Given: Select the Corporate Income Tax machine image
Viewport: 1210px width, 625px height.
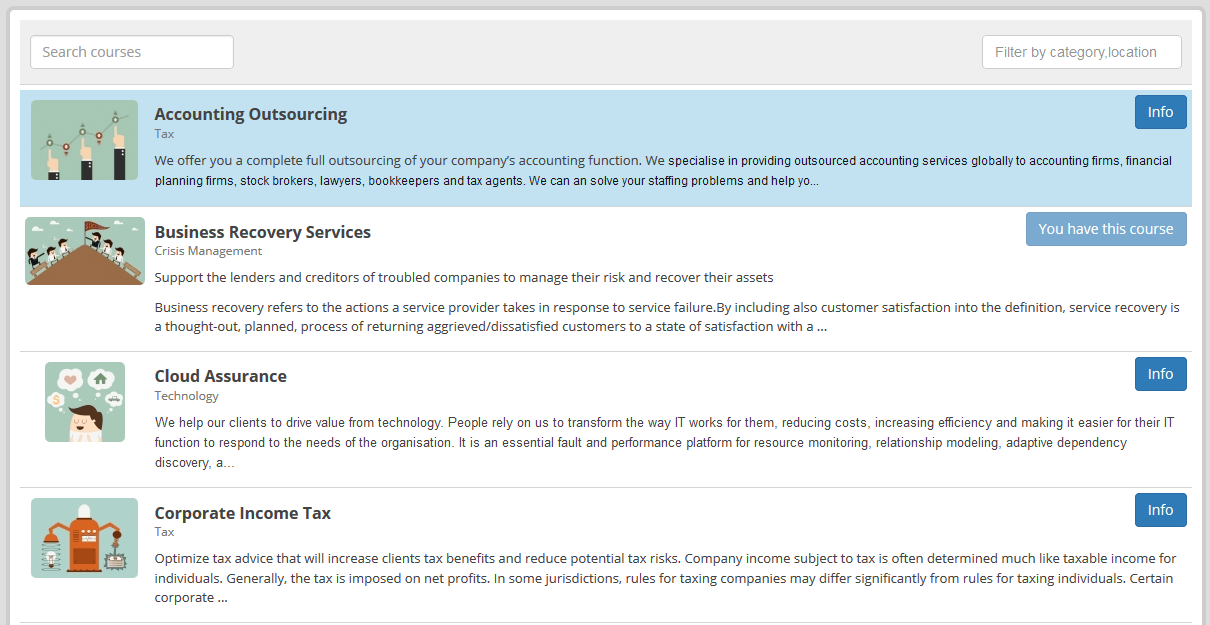Looking at the screenshot, I should [x=84, y=538].
